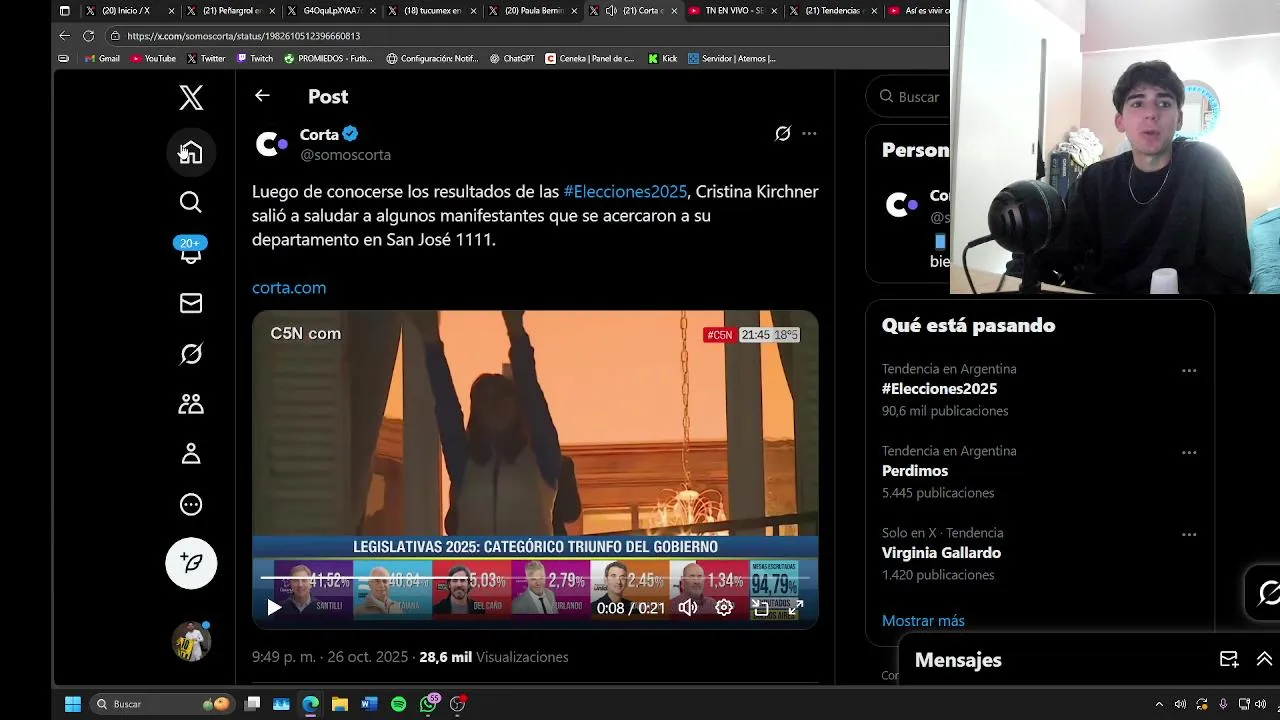Go to the Home feed icon

tap(191, 151)
